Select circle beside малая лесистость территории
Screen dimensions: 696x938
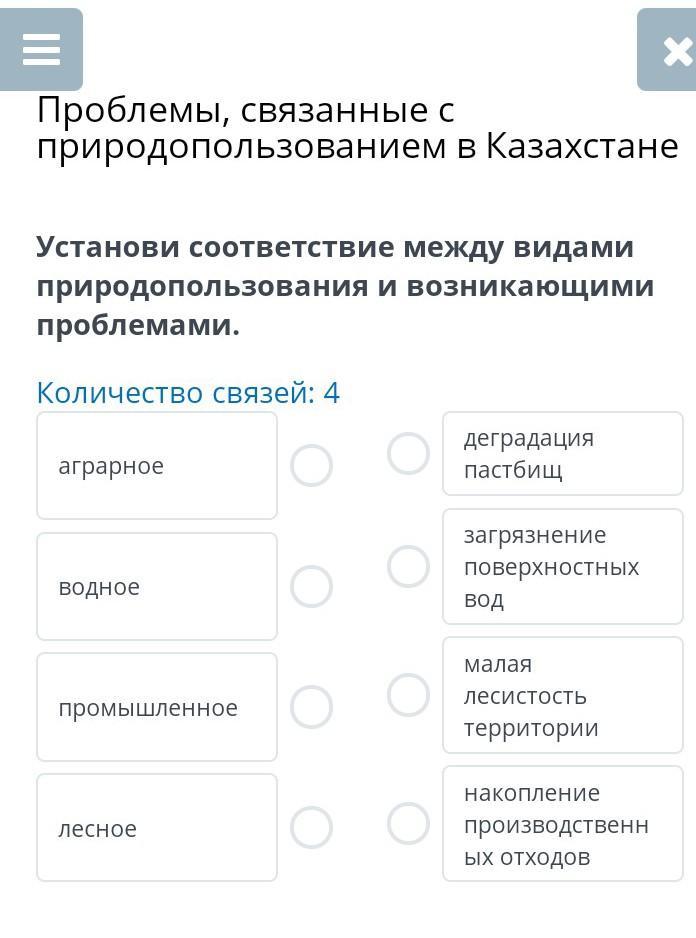click(408, 695)
